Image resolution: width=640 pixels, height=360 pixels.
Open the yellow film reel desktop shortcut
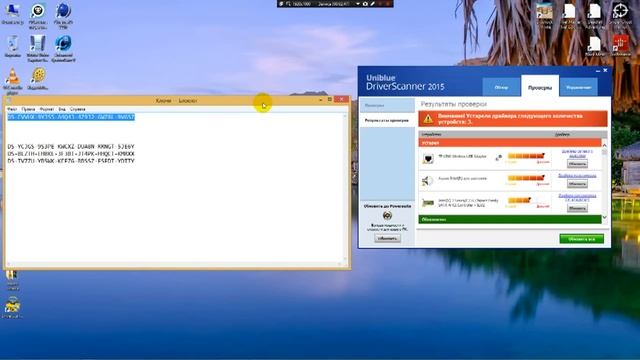tap(38, 76)
